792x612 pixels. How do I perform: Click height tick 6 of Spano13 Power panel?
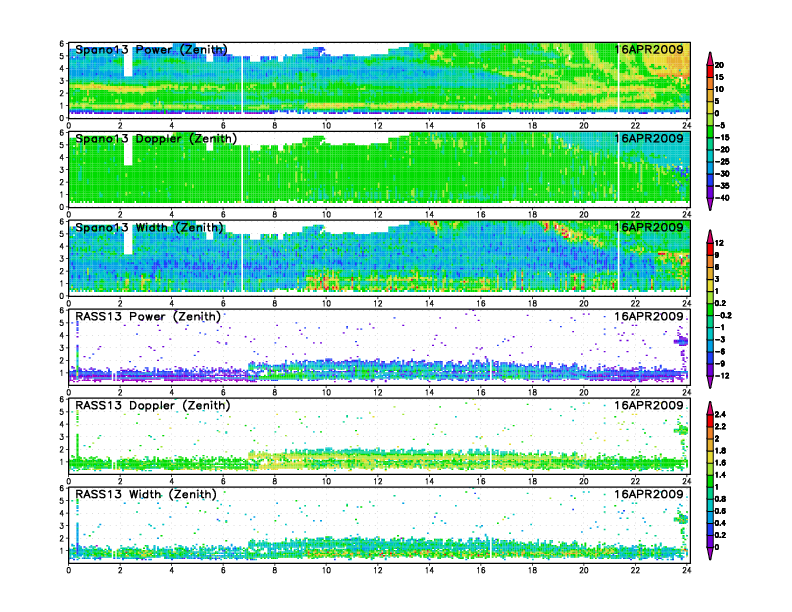pos(62,44)
